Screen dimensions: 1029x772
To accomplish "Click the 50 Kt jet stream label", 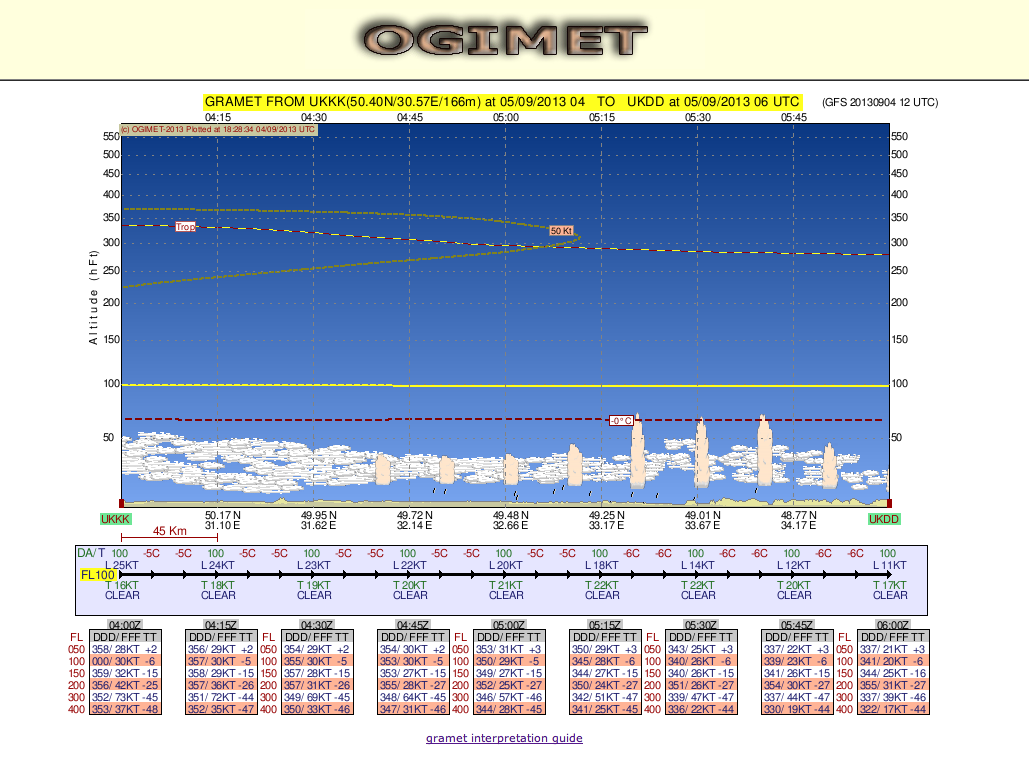I will 561,231.
